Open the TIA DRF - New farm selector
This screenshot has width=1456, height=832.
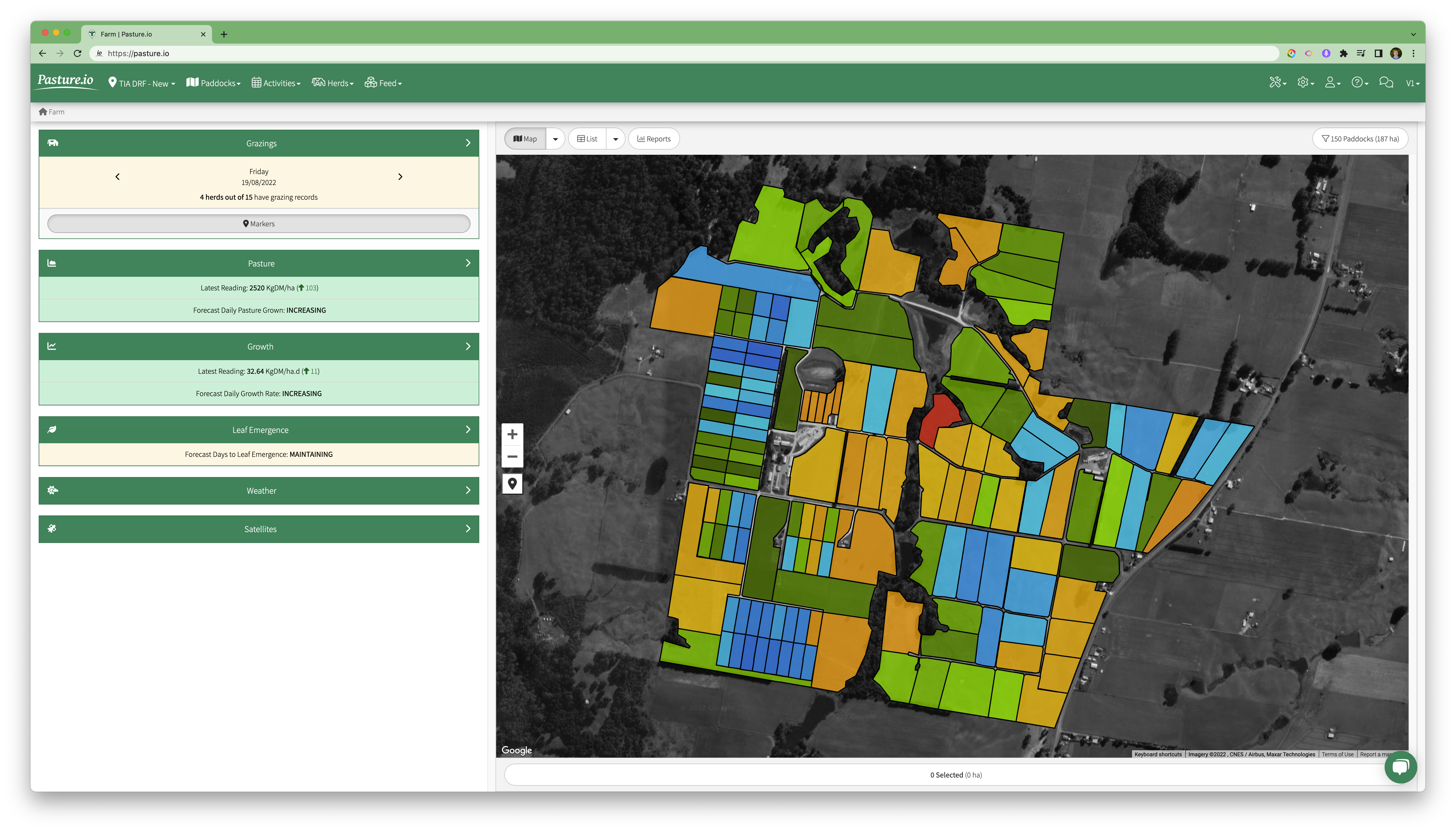(x=142, y=83)
